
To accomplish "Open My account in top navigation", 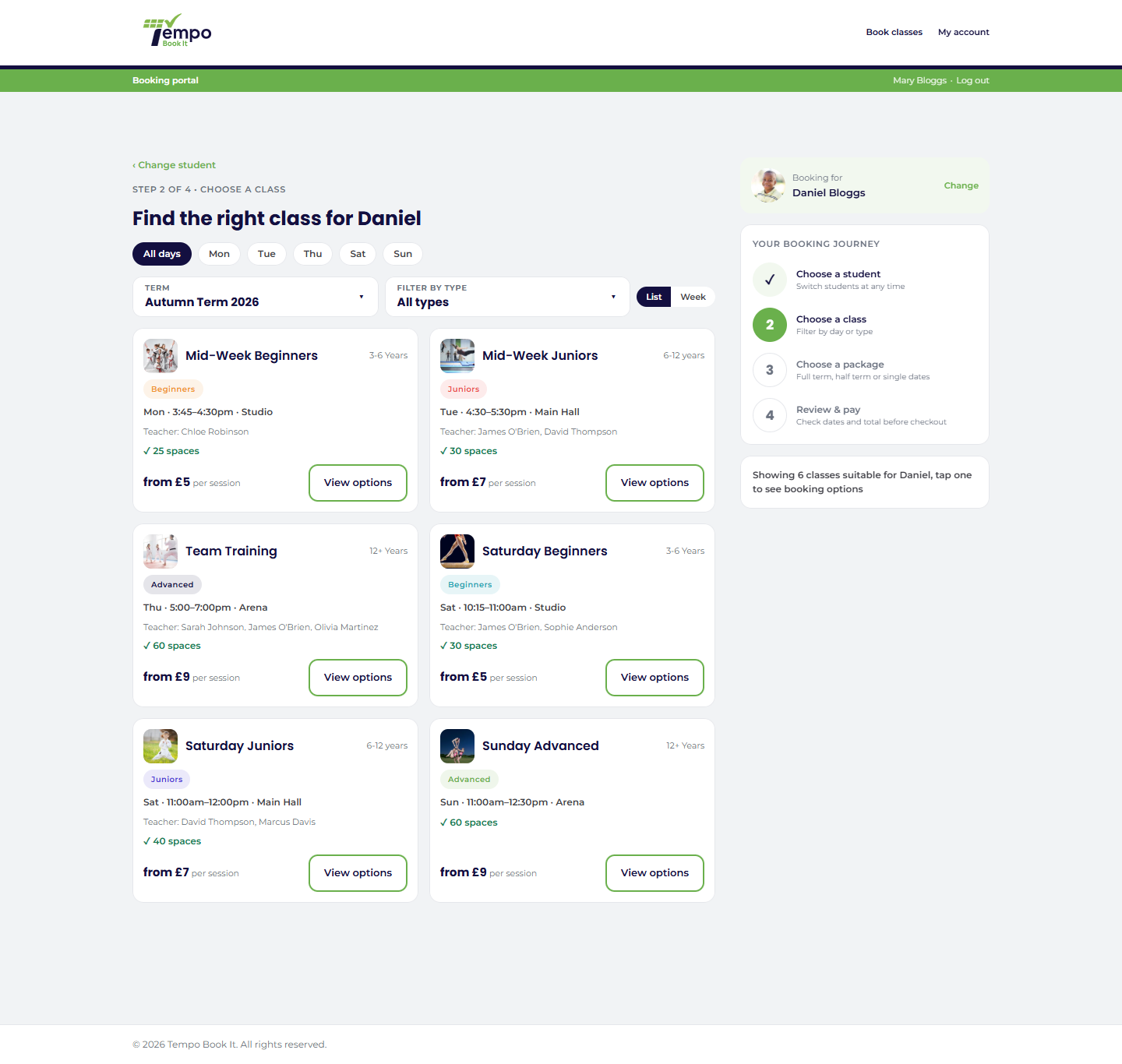I will click(x=964, y=32).
